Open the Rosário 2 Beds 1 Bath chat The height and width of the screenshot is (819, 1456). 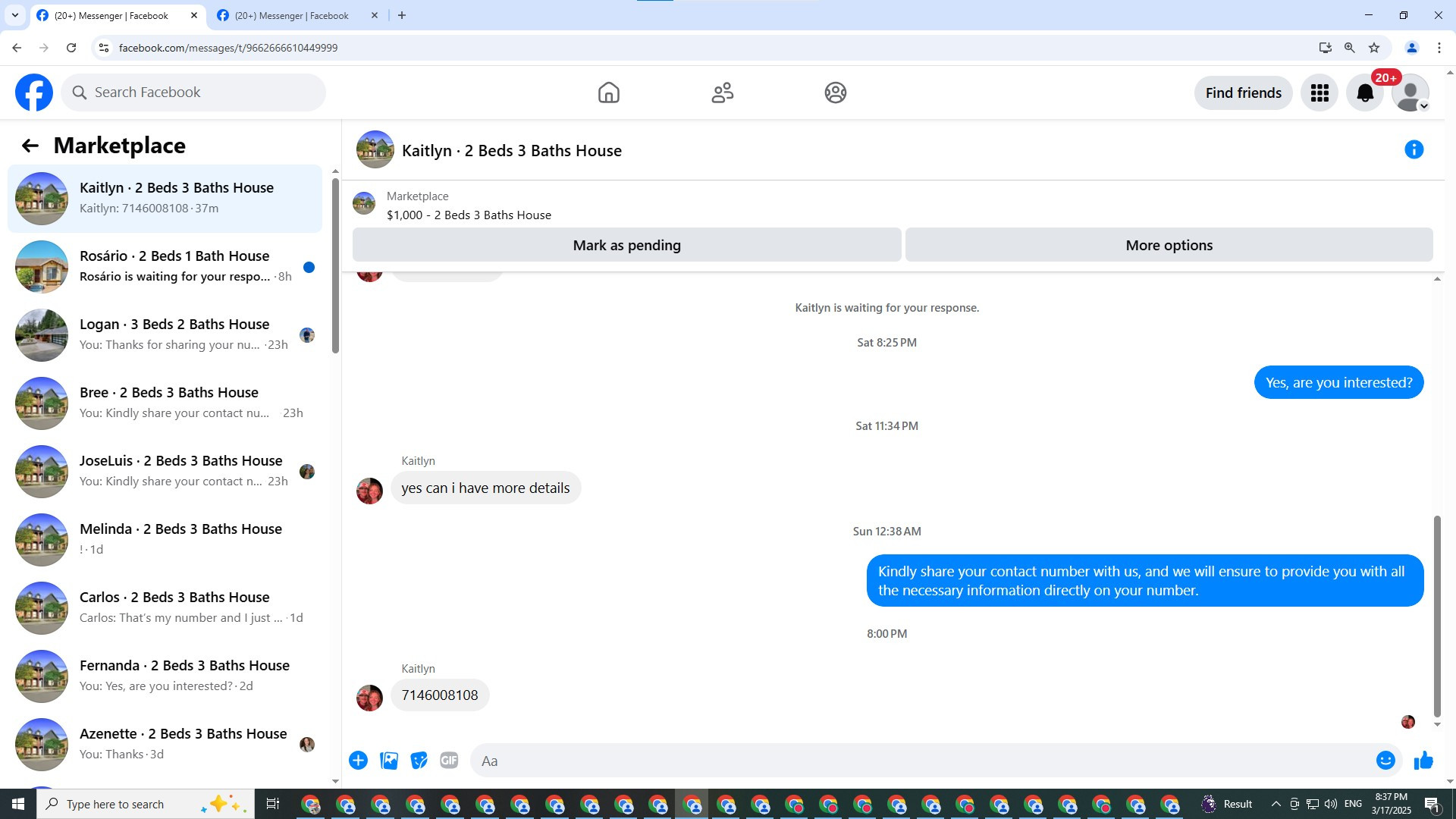pyautogui.click(x=165, y=267)
